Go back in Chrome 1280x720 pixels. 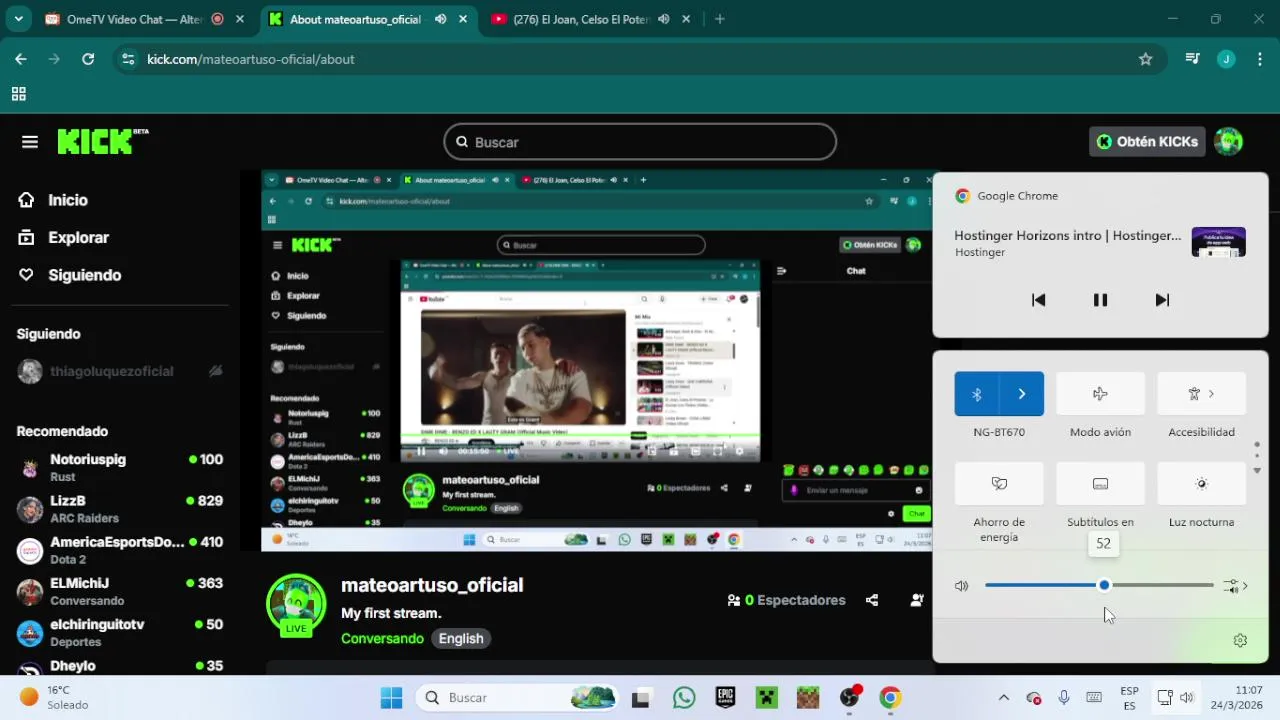20,59
